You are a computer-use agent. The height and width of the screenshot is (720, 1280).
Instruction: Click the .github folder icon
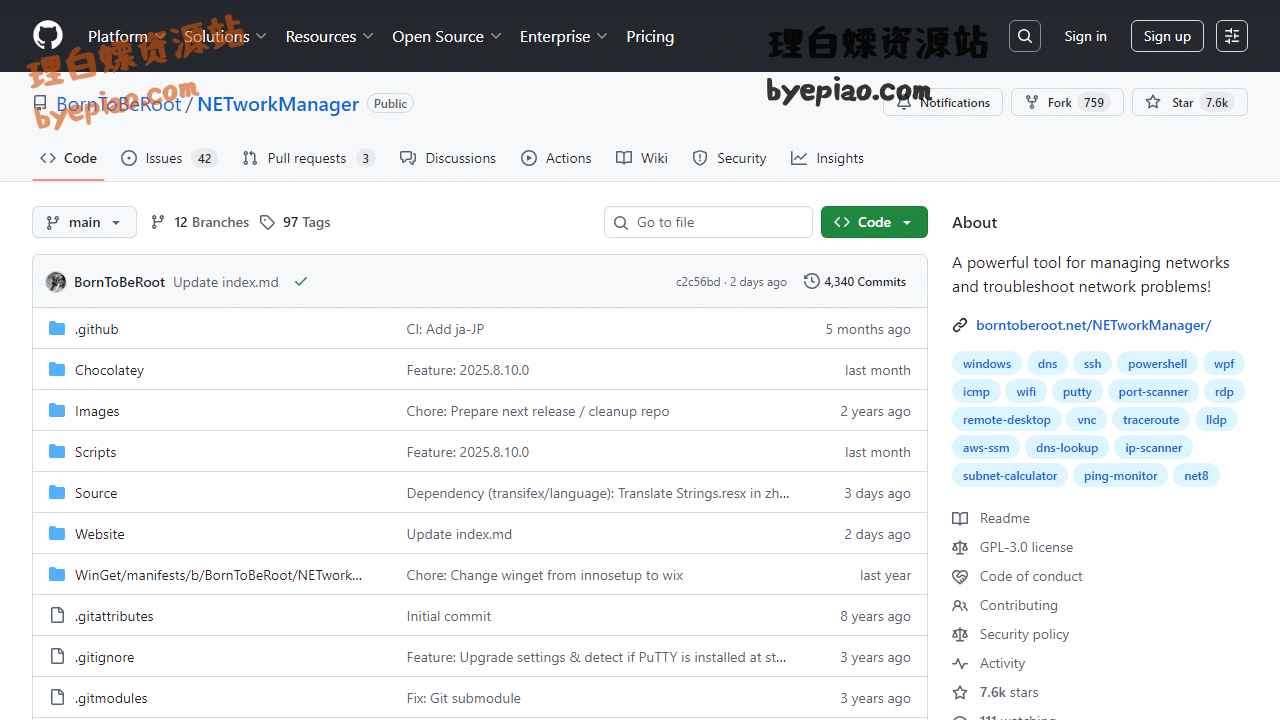point(57,329)
